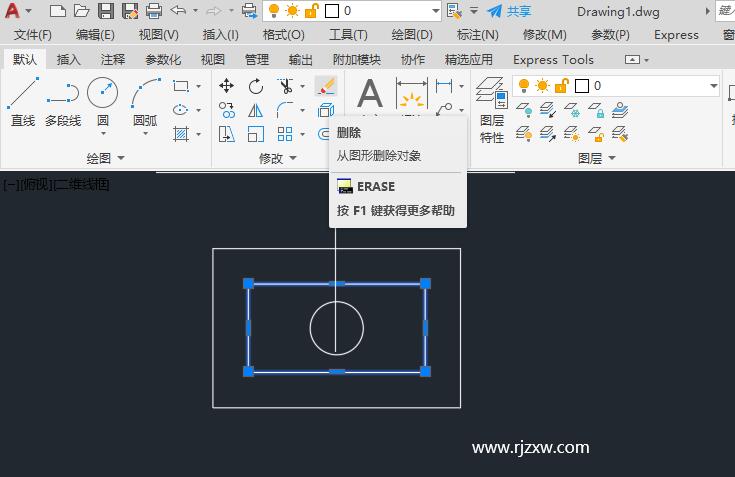
Task: Select the Ellipse draw tool
Action: coord(180,110)
